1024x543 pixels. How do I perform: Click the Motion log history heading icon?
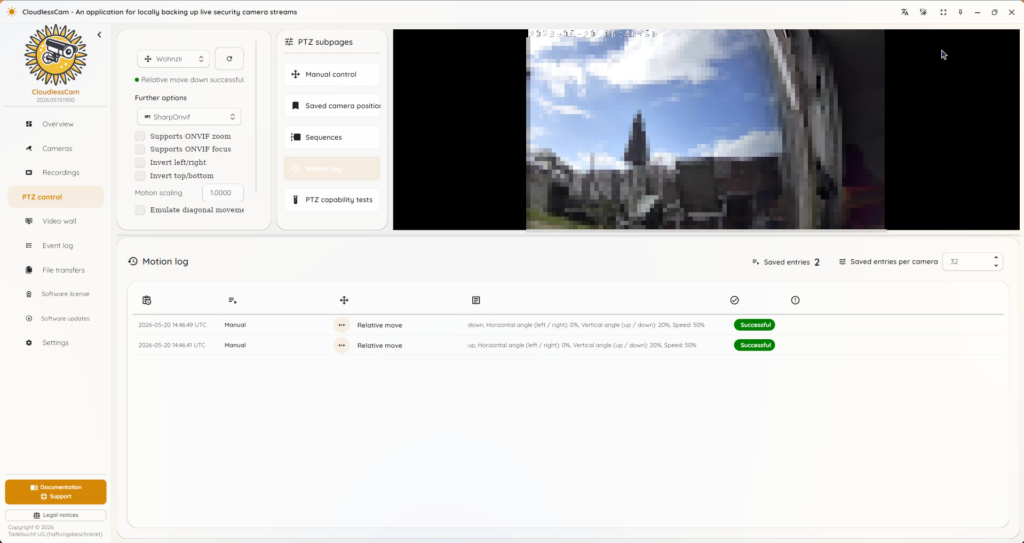click(x=133, y=261)
